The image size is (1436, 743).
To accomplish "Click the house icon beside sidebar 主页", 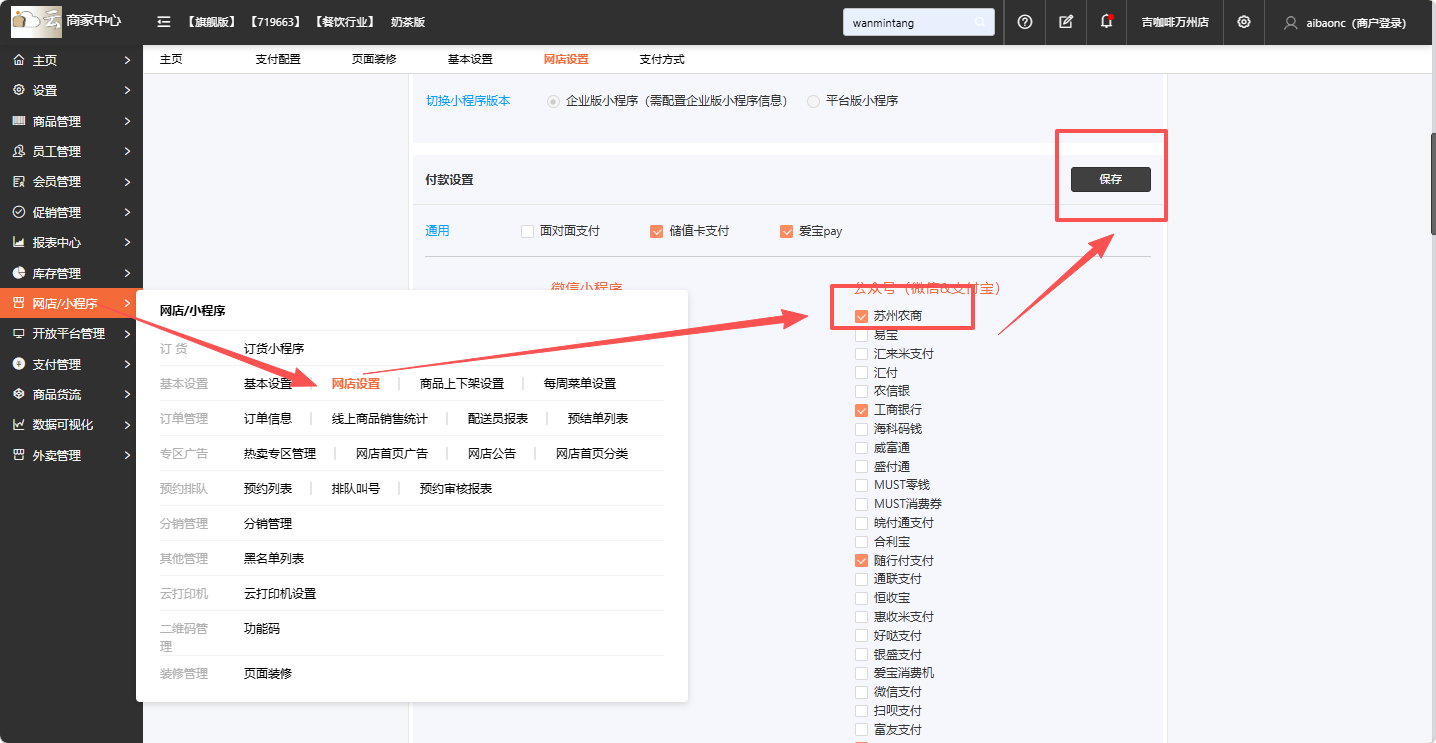I will coord(18,61).
